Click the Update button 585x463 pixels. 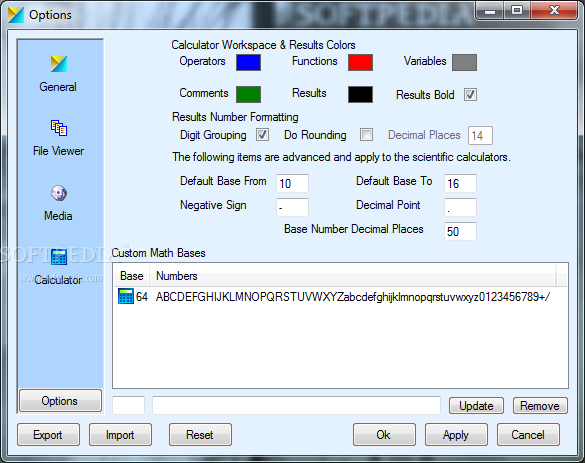coord(476,406)
